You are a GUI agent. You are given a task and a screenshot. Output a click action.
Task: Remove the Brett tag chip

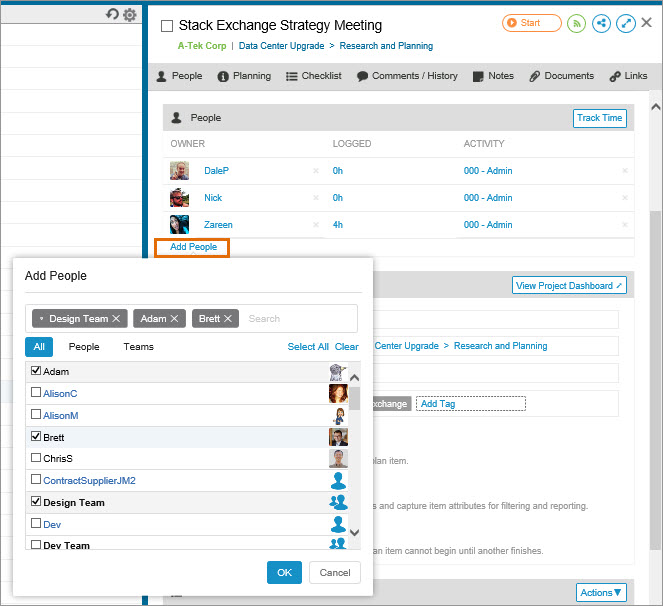click(228, 319)
